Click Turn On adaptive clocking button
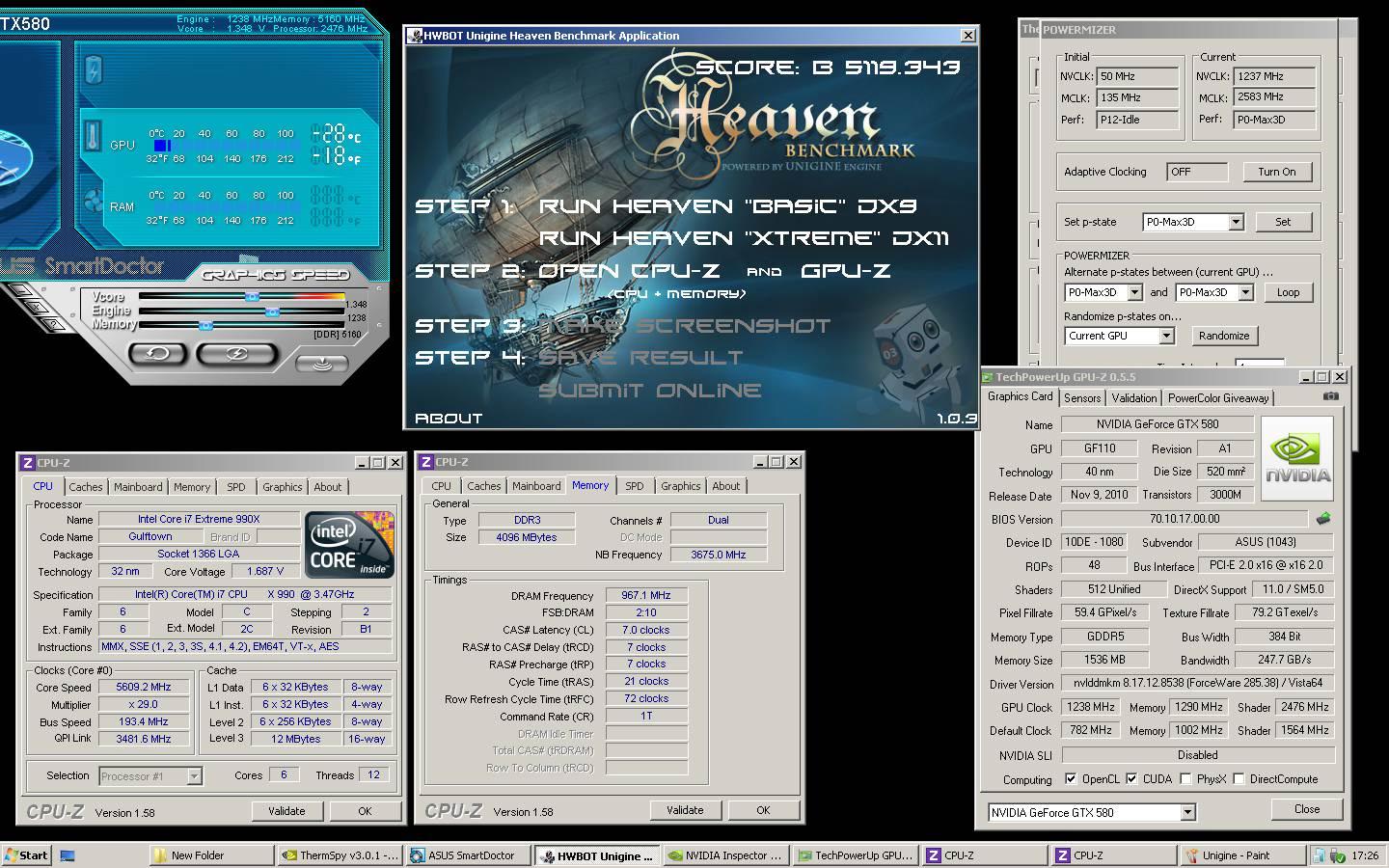This screenshot has width=1389, height=868. (x=1277, y=172)
